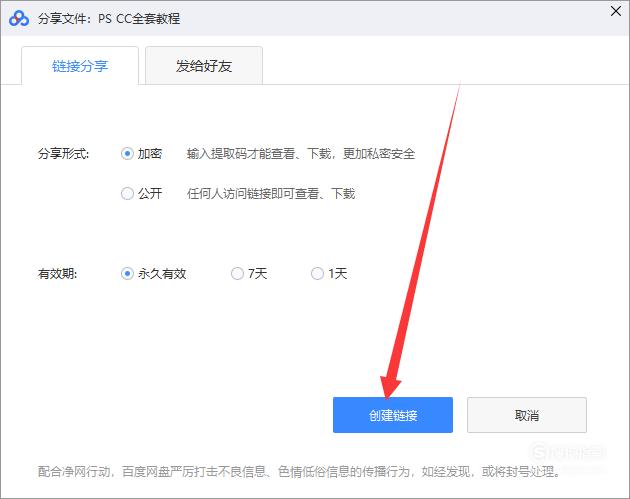
Task: Click the 分享形式 label
Action: (63, 153)
